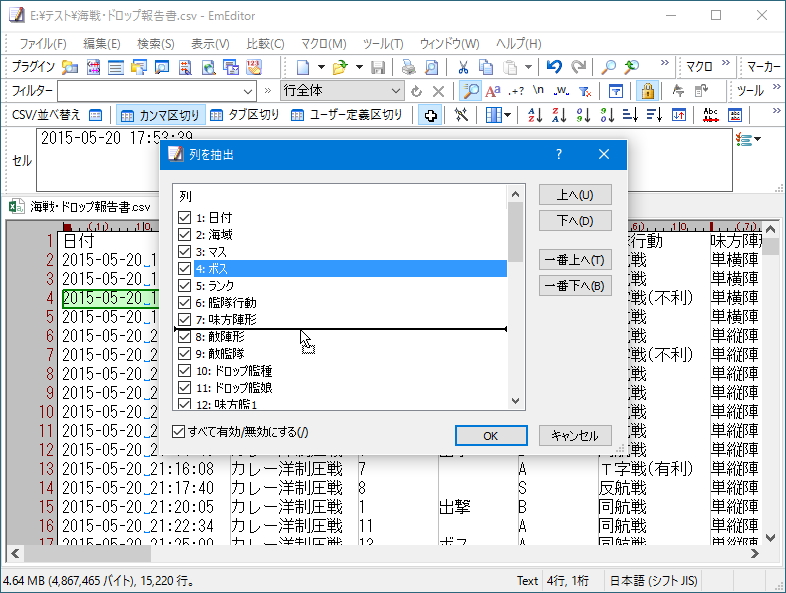The width and height of the screenshot is (786, 593).
Task: Select the タブ区切り mode button
Action: 245,115
